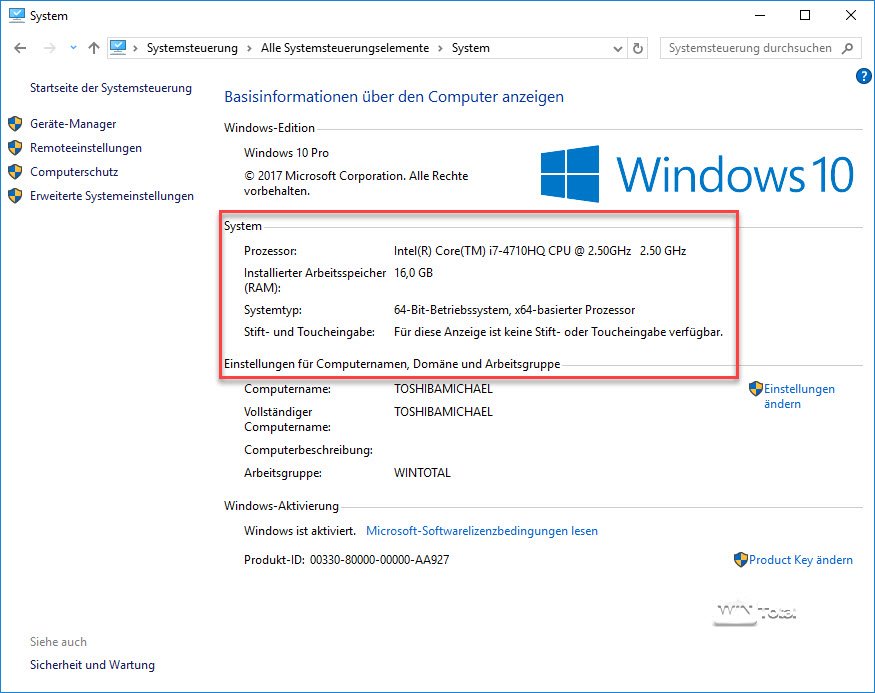
Task: Click the Windows 10 logo
Action: (697, 174)
